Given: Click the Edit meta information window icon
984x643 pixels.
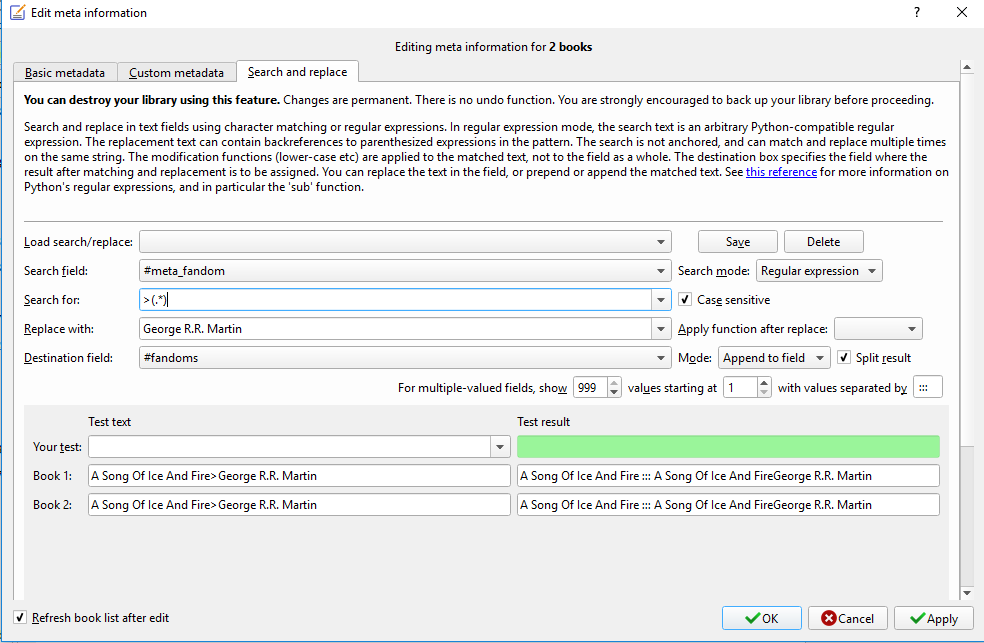Looking at the screenshot, I should click(x=17, y=13).
